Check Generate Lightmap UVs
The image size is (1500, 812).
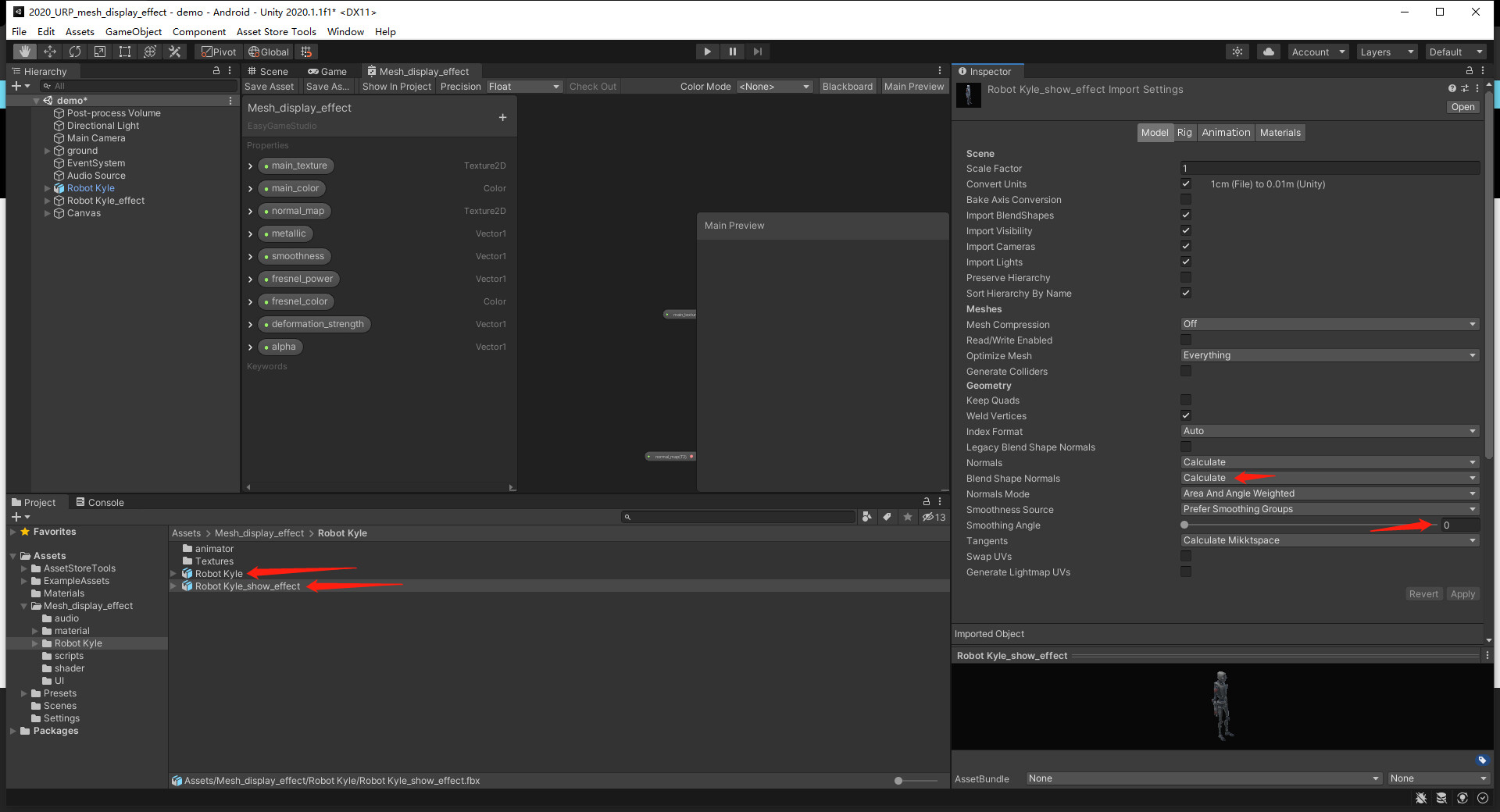(1186, 571)
